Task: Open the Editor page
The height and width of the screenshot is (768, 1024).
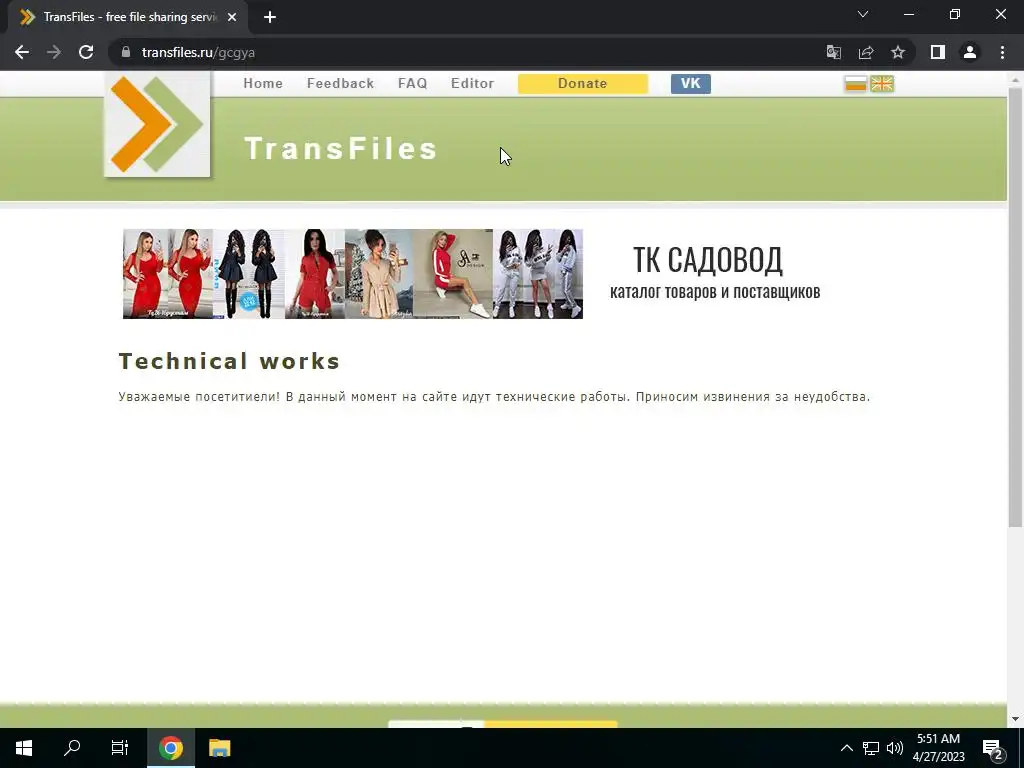Action: tap(472, 84)
